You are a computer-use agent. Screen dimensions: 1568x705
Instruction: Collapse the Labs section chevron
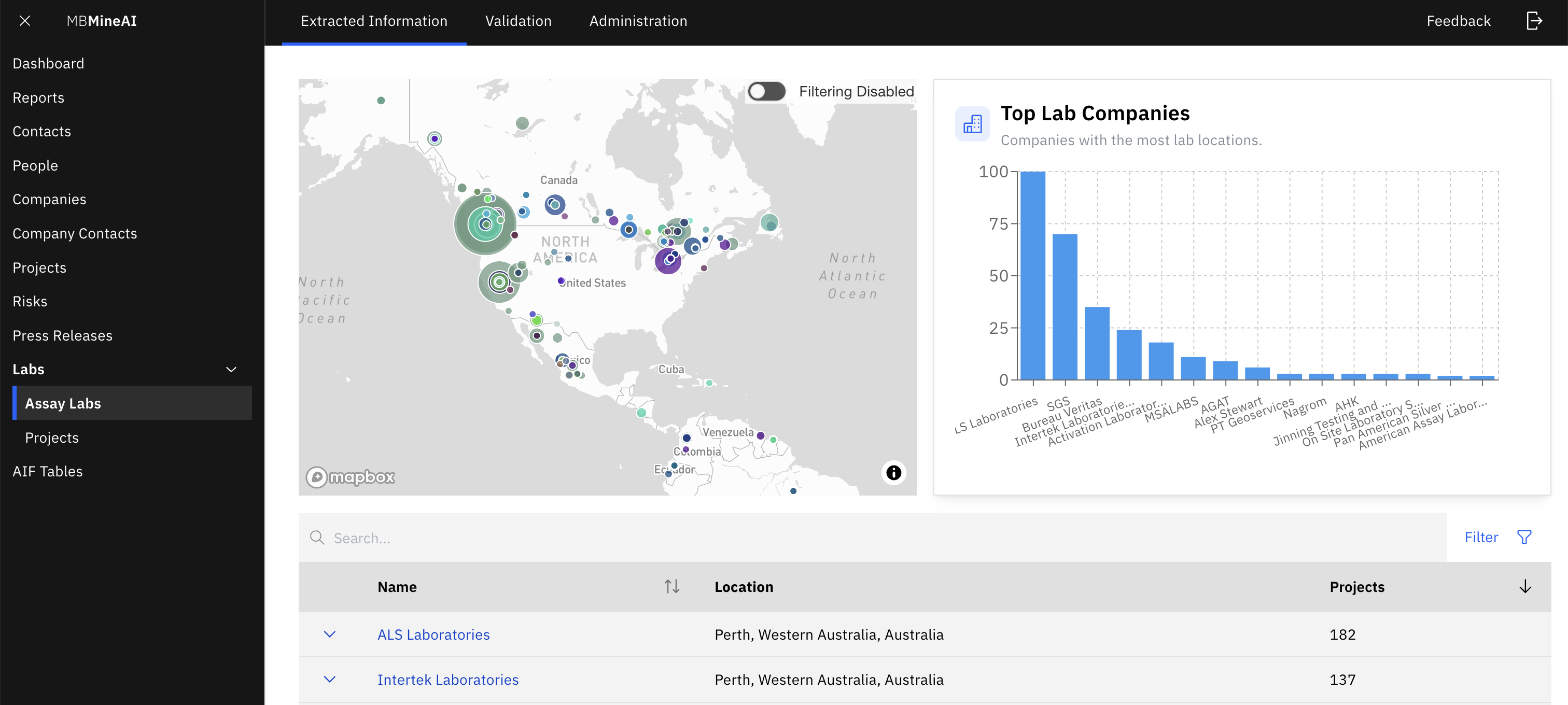click(230, 369)
